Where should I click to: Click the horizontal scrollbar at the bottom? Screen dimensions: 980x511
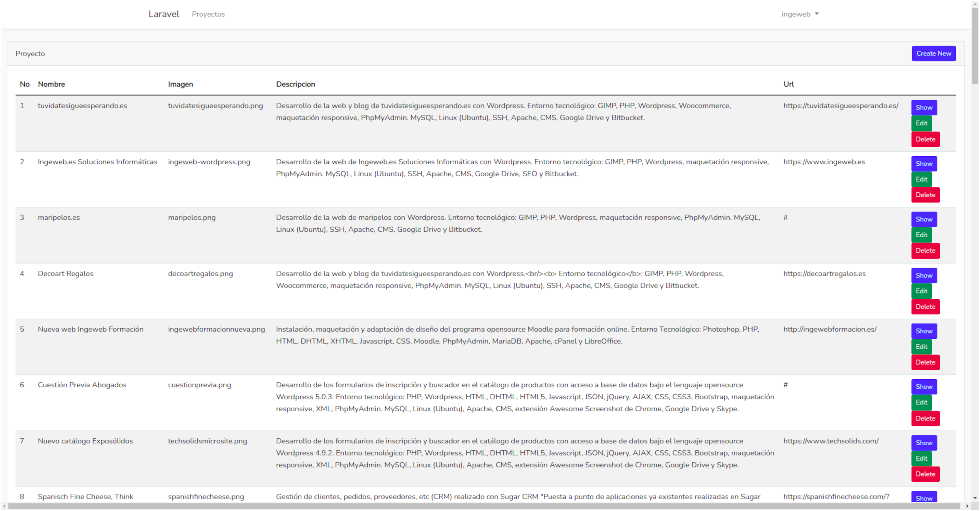point(486,507)
